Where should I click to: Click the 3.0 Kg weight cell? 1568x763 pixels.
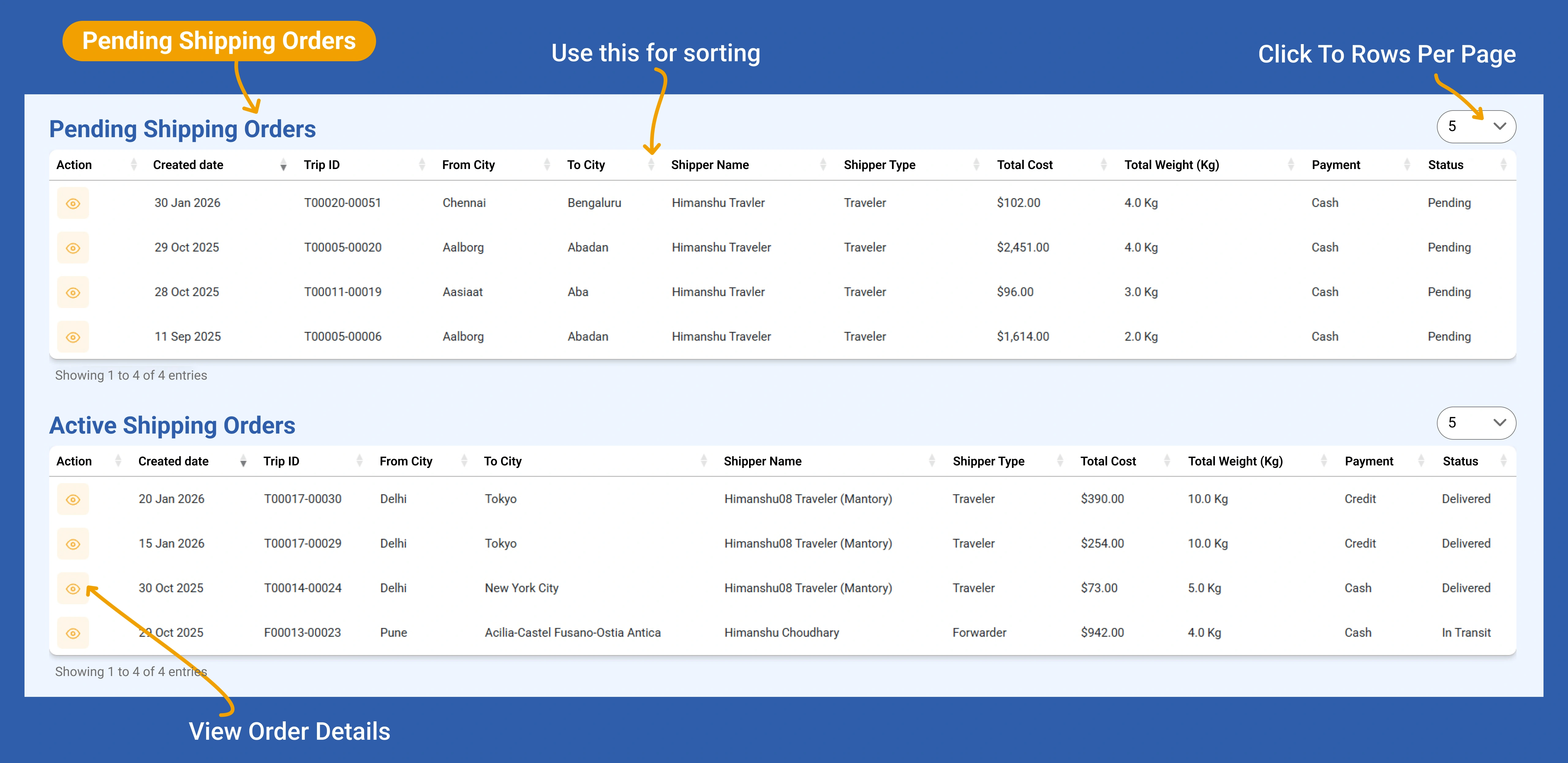pyautogui.click(x=1141, y=292)
